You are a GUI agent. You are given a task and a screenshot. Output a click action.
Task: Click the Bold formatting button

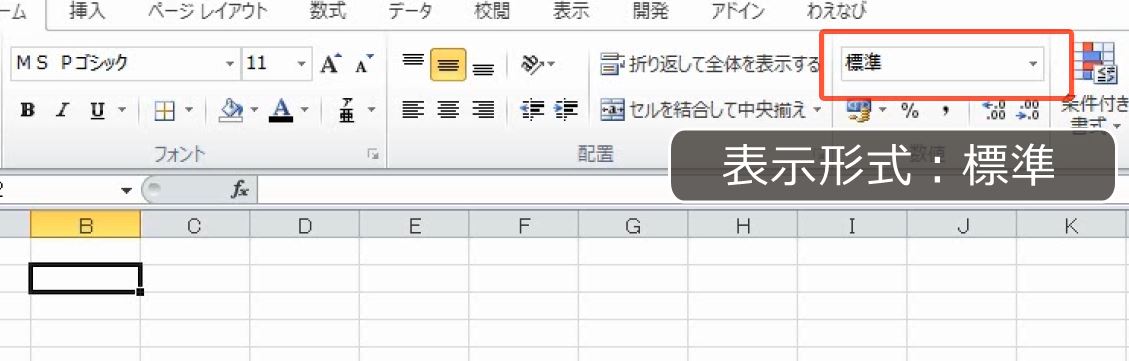27,110
